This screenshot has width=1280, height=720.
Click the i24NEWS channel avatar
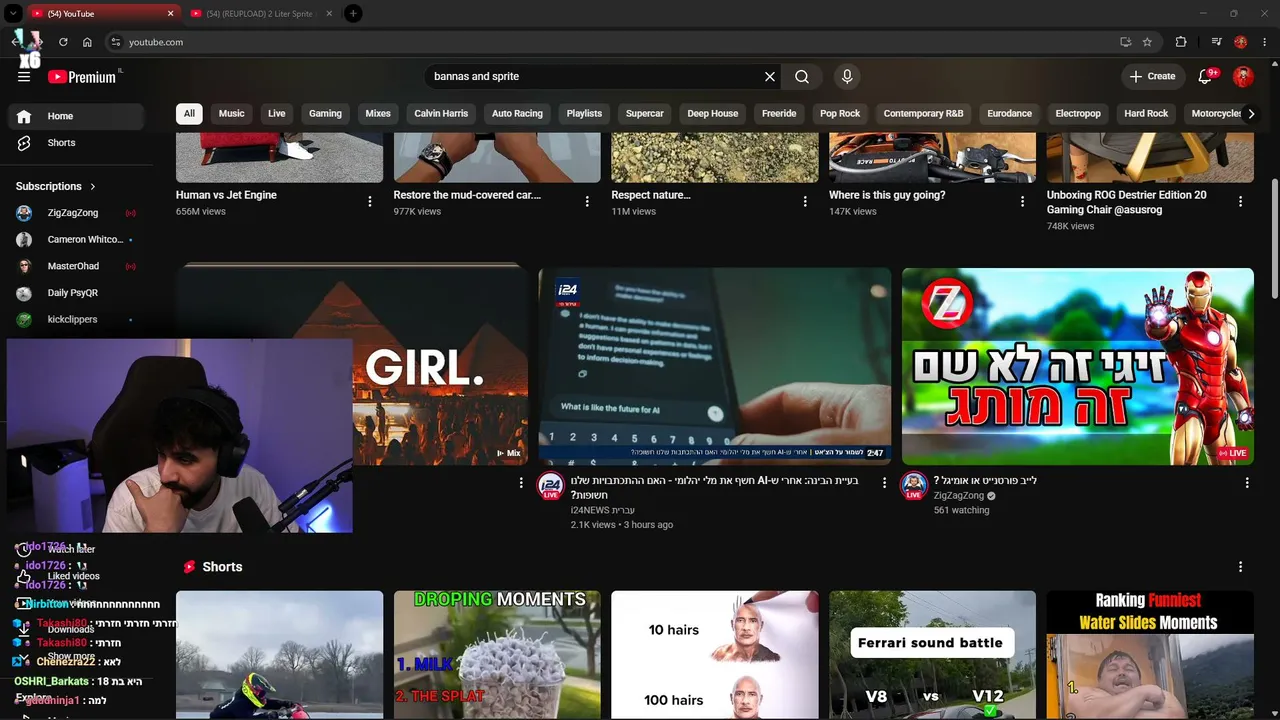[x=551, y=486]
